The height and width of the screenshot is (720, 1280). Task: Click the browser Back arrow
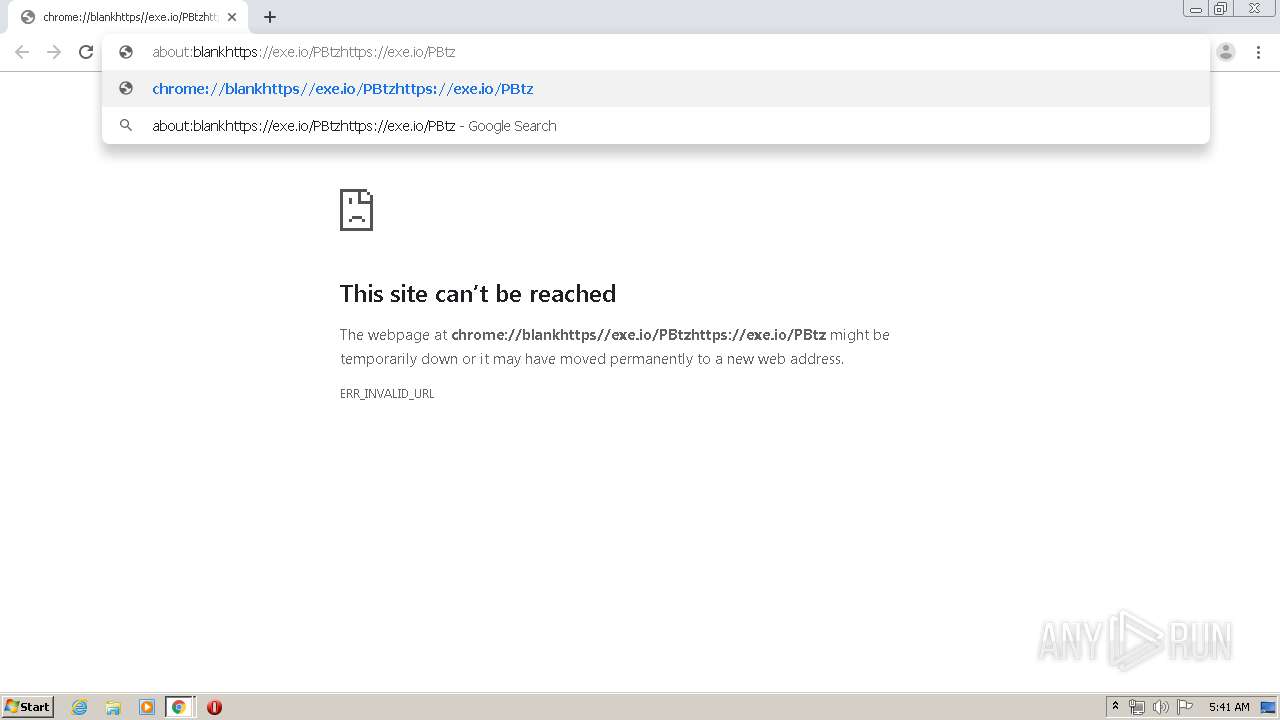(x=22, y=52)
